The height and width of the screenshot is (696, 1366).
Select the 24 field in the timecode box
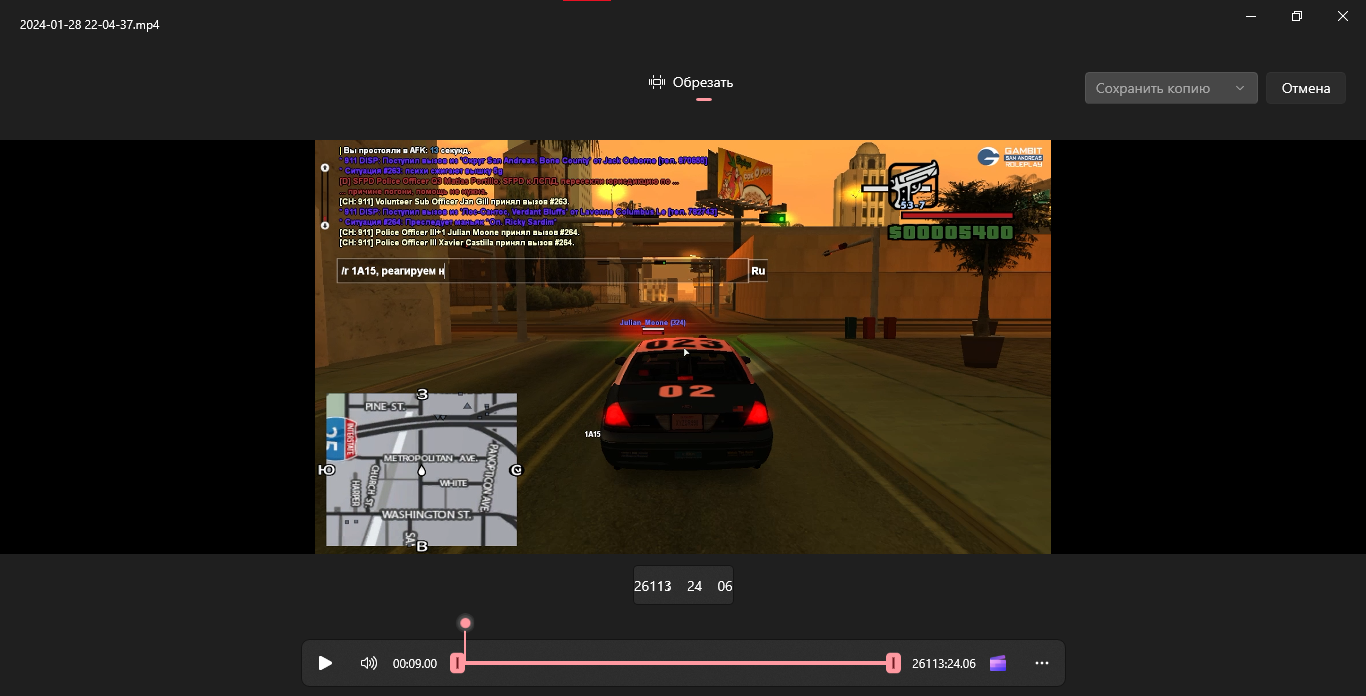(x=694, y=586)
